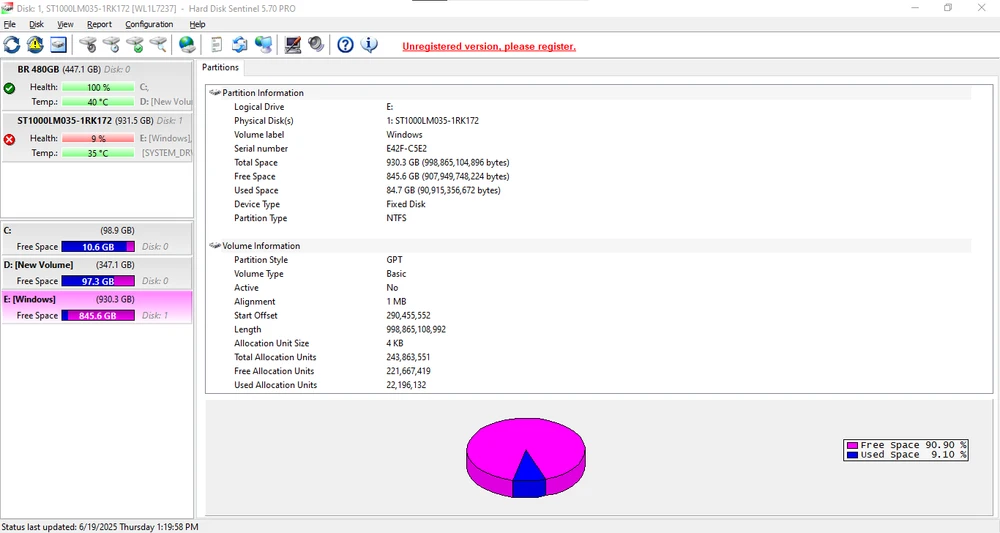Open the blue info bubble icon
Screen dimensions: 1000x533
369,45
